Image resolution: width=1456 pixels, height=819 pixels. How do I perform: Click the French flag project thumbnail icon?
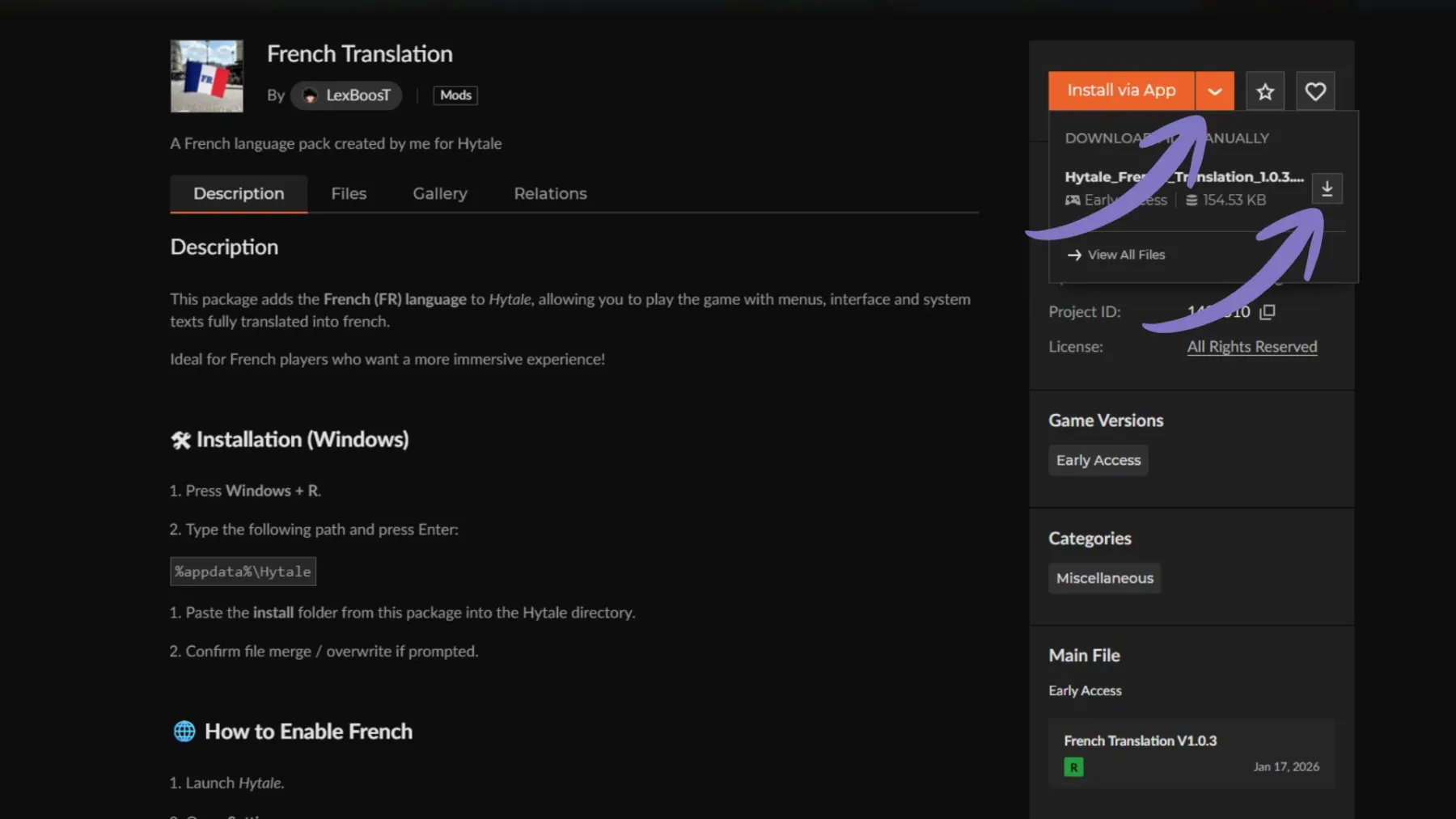tap(206, 76)
